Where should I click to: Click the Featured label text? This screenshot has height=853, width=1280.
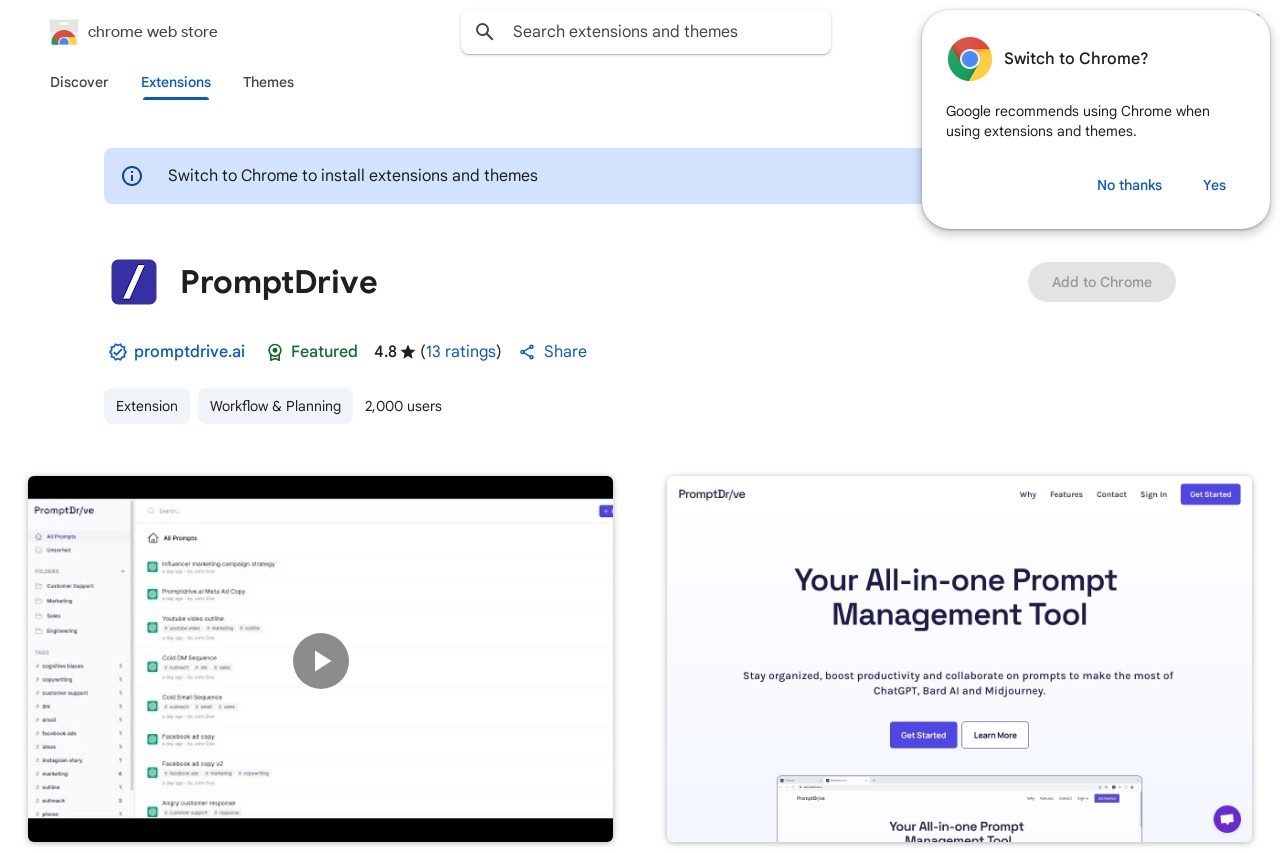pos(324,352)
